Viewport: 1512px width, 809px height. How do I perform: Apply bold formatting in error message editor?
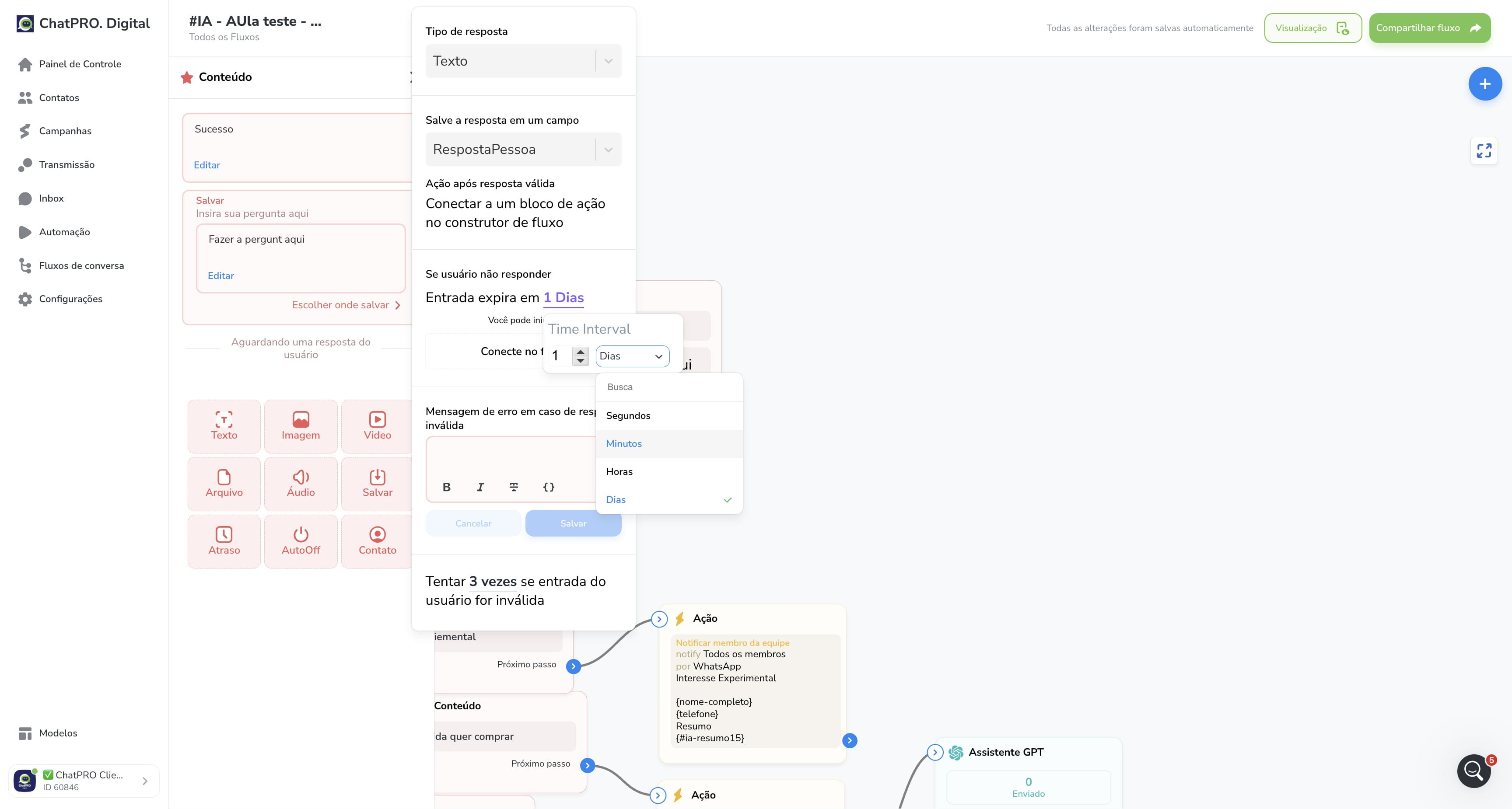447,487
